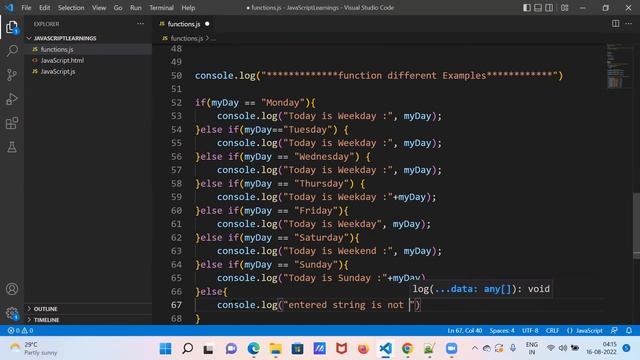Change end of line via CRLF
Image resolution: width=640 pixels, height=360 pixels.
pyautogui.click(x=552, y=331)
